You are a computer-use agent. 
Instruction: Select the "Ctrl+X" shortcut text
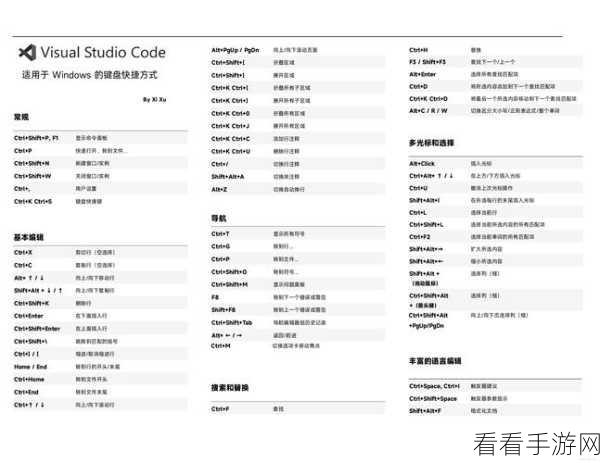pos(23,253)
